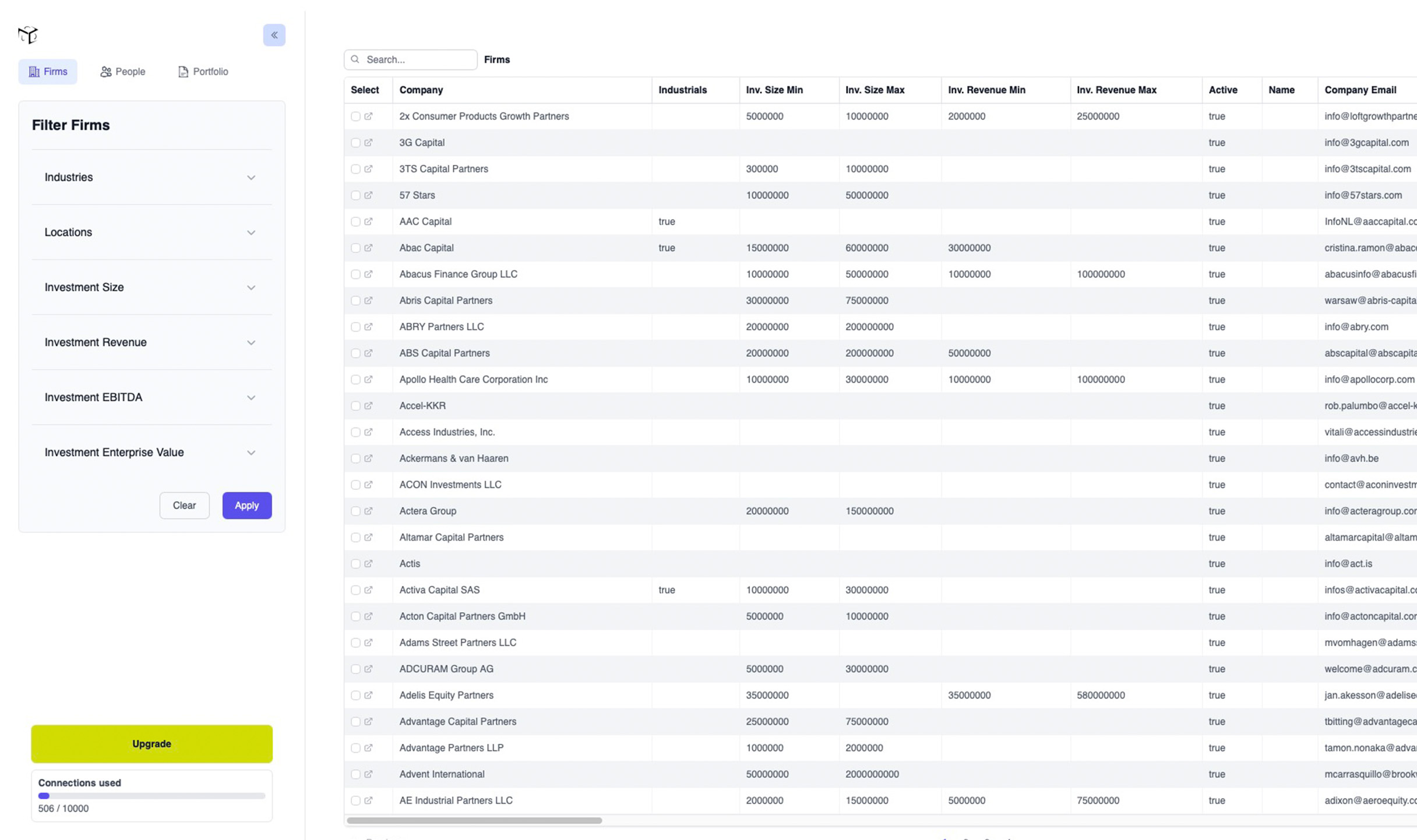Switch to the Portfolio tab
This screenshot has height=840, width=1417.
(x=203, y=72)
